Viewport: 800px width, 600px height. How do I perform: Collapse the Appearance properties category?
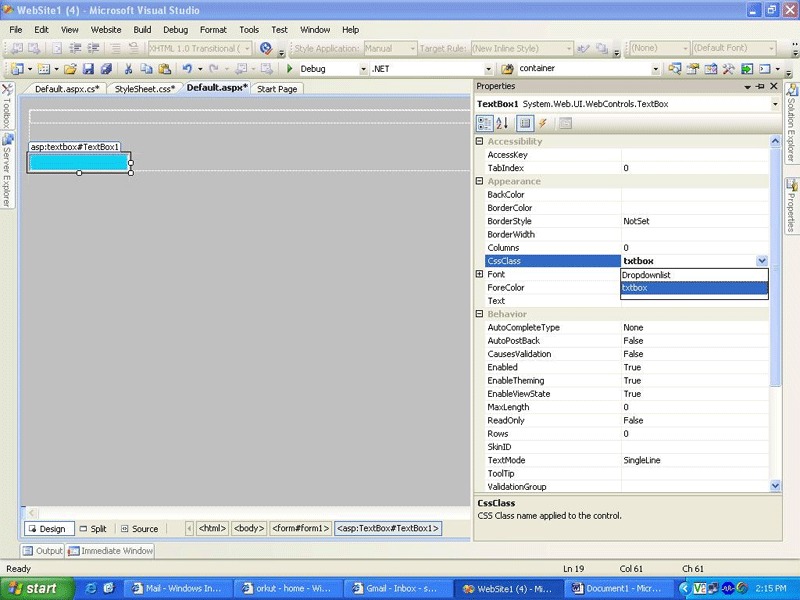click(479, 181)
